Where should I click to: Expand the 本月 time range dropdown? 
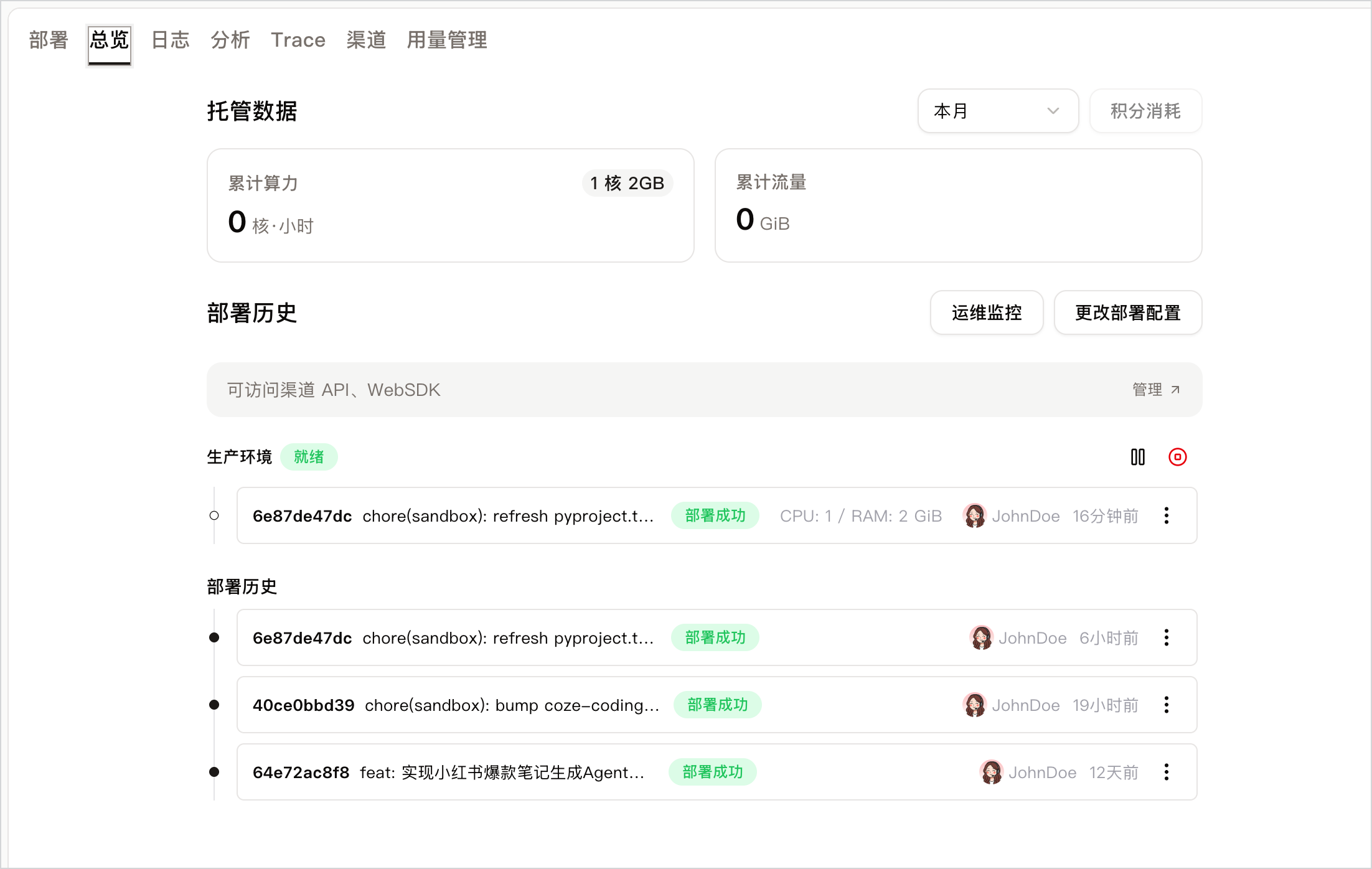click(x=998, y=111)
